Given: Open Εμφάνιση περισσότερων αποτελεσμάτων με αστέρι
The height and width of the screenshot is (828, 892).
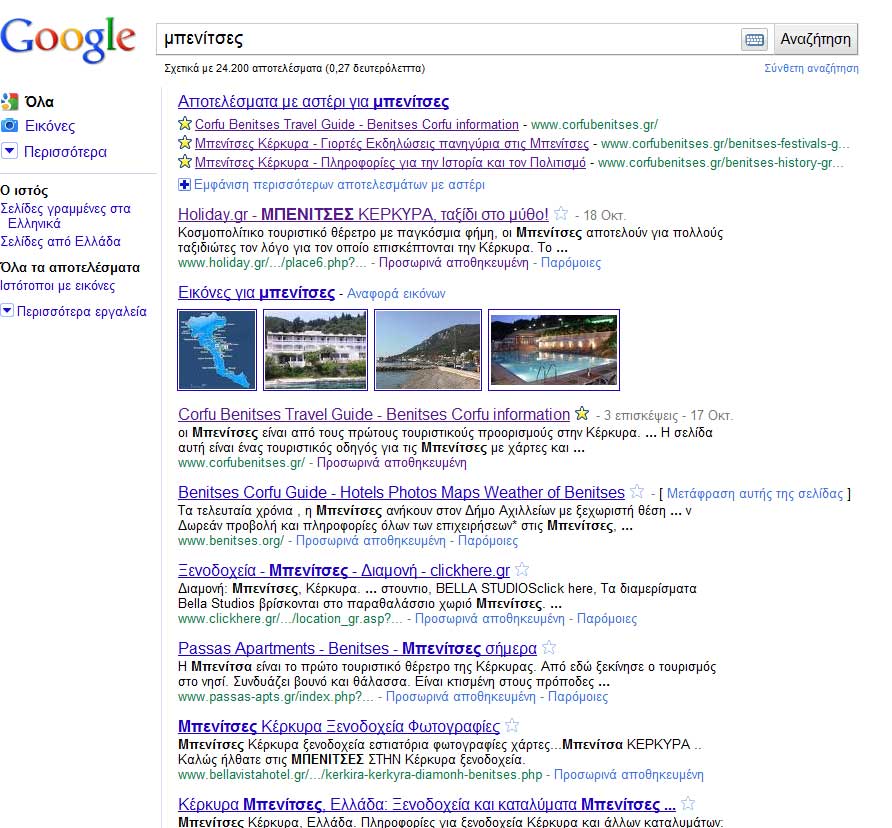Looking at the screenshot, I should click(x=339, y=185).
